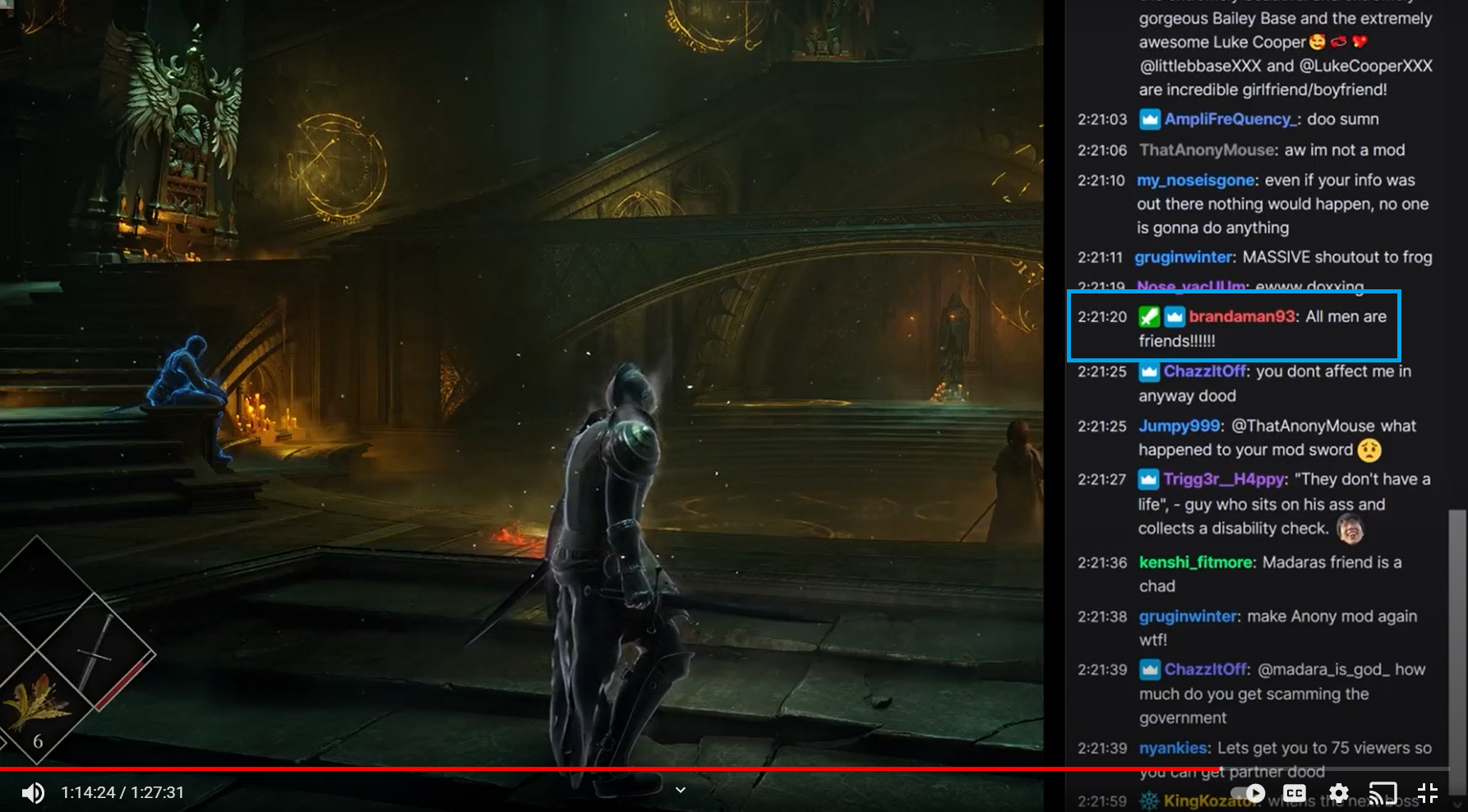Click the worried face emoji after 'mod sword'

tap(1369, 450)
